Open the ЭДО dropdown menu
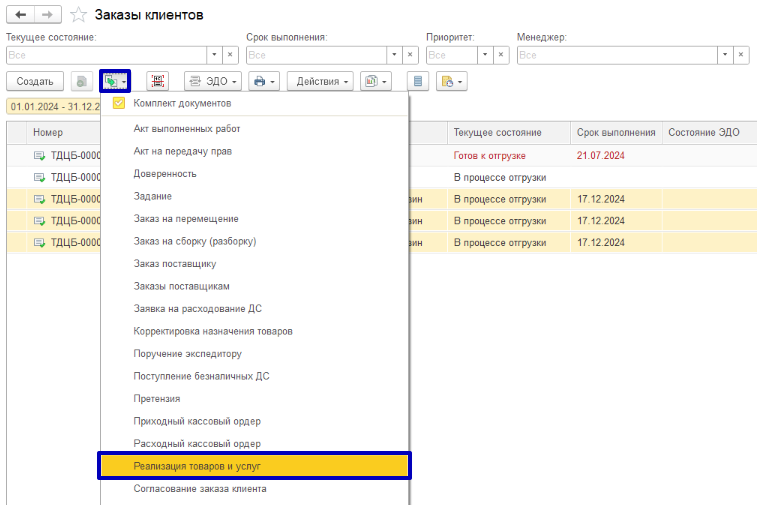 pos(212,81)
